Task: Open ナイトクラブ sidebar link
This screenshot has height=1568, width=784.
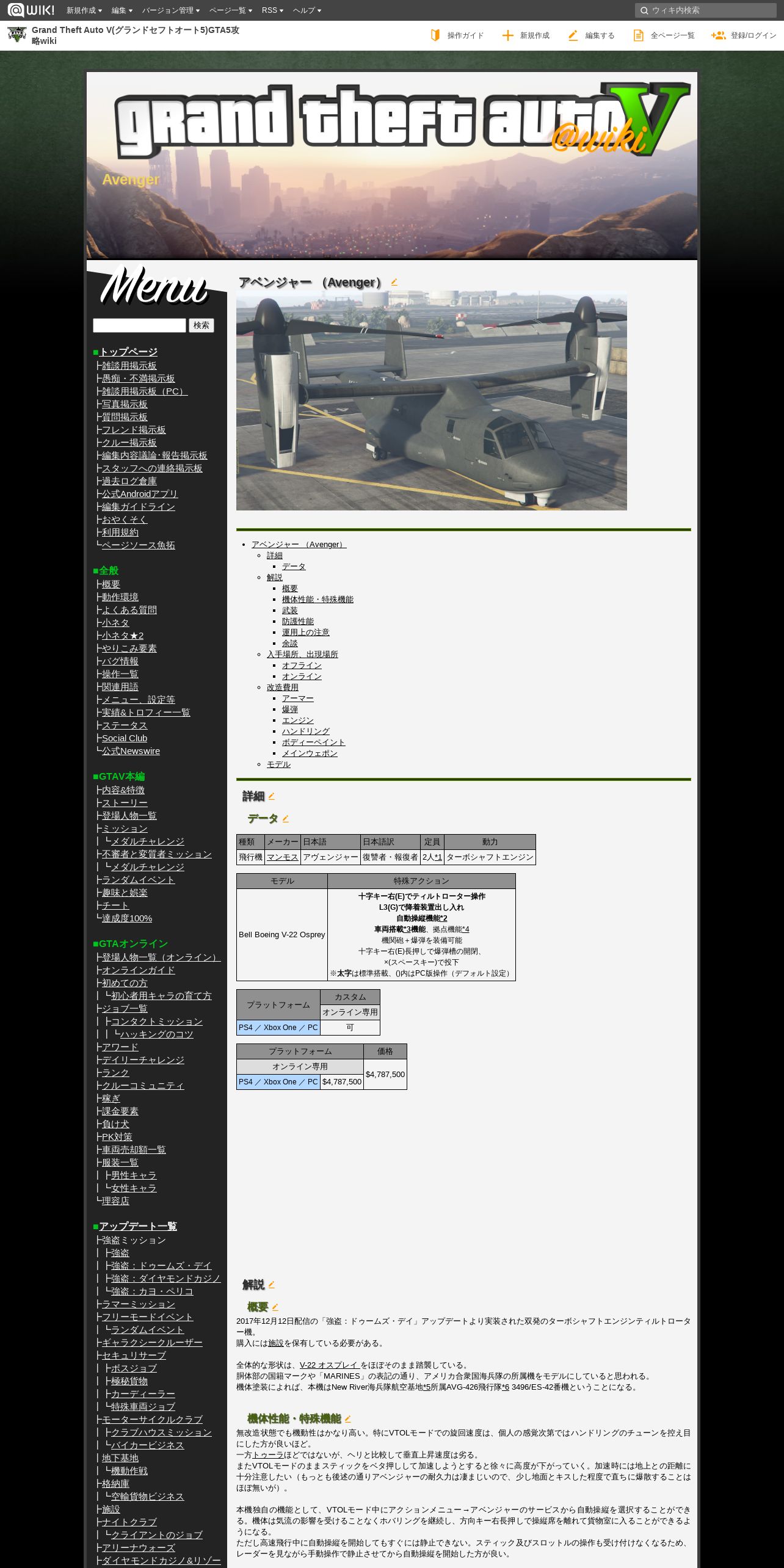Action: tap(129, 1522)
